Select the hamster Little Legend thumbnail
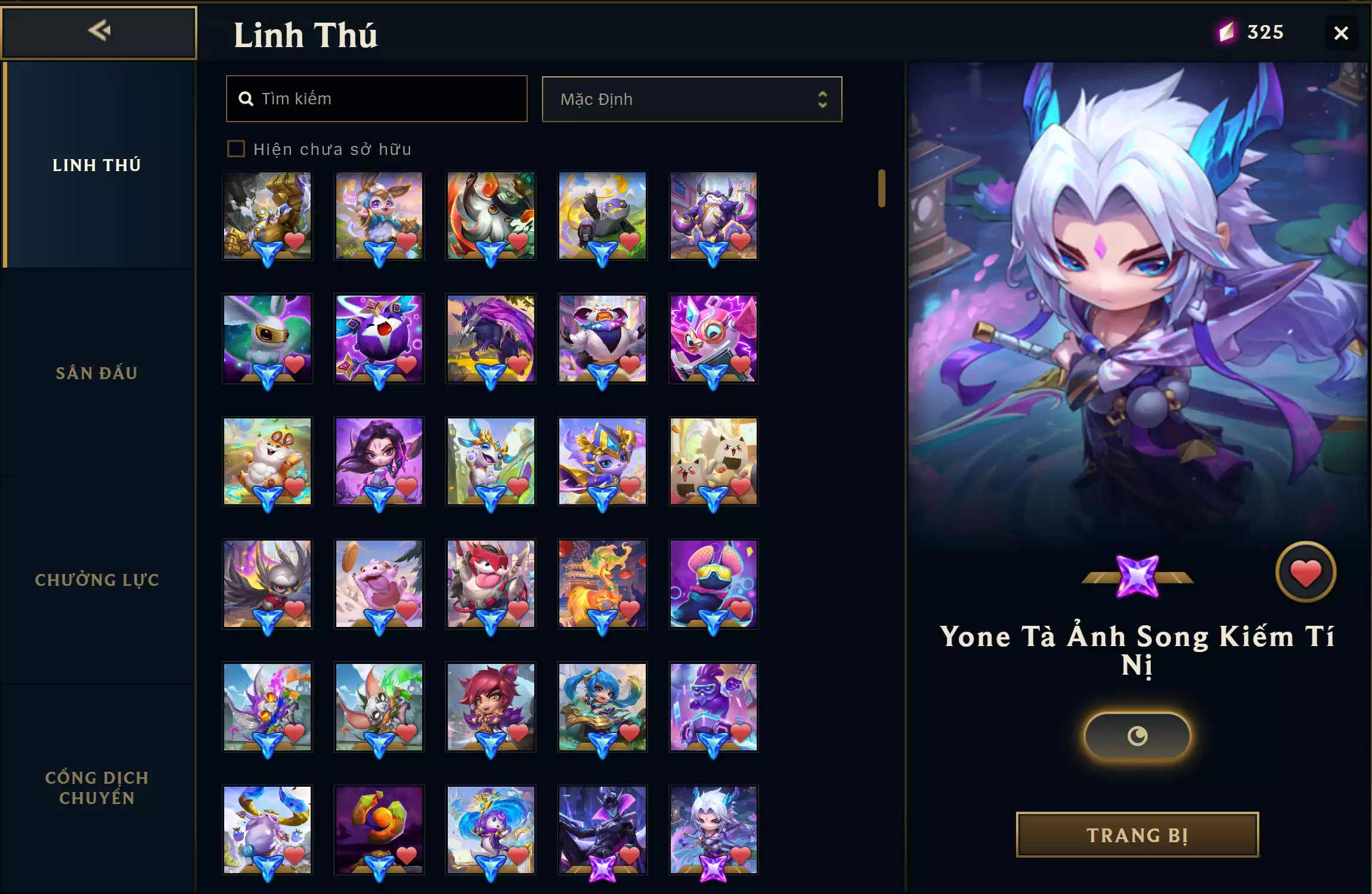Image resolution: width=1372 pixels, height=894 pixels. pos(267,461)
